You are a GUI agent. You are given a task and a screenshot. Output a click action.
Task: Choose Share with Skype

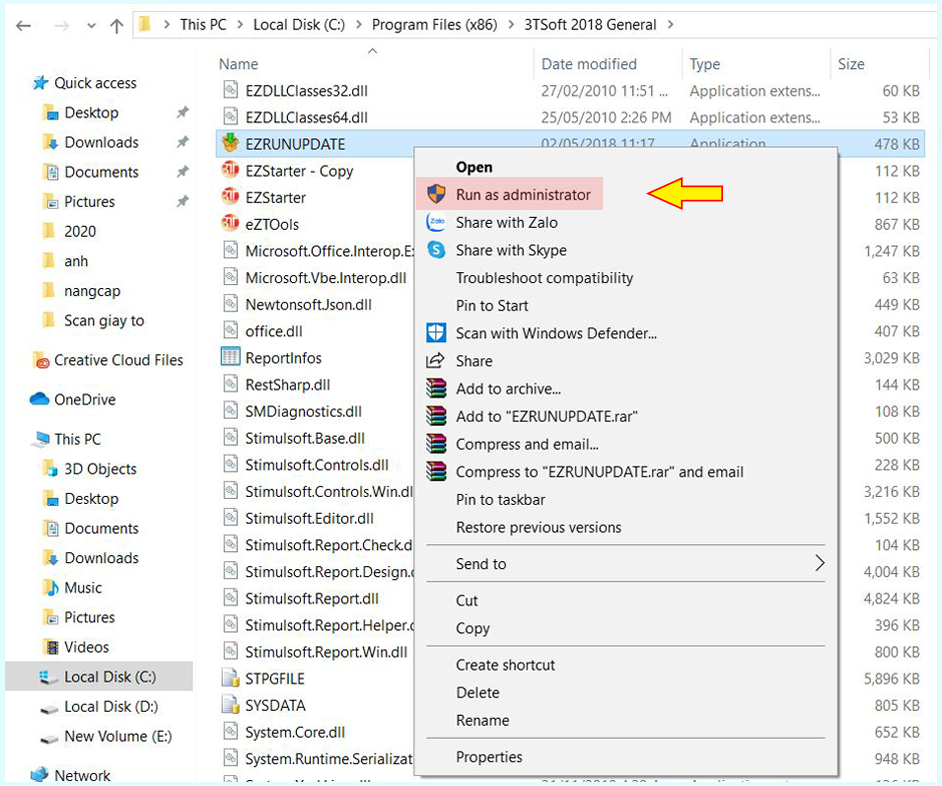(x=511, y=250)
